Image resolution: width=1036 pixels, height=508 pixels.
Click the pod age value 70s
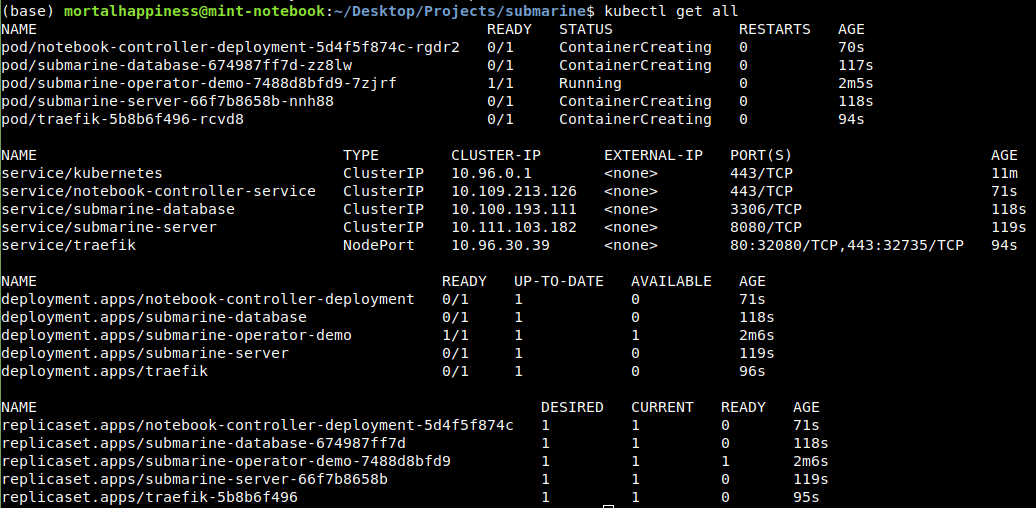click(851, 48)
